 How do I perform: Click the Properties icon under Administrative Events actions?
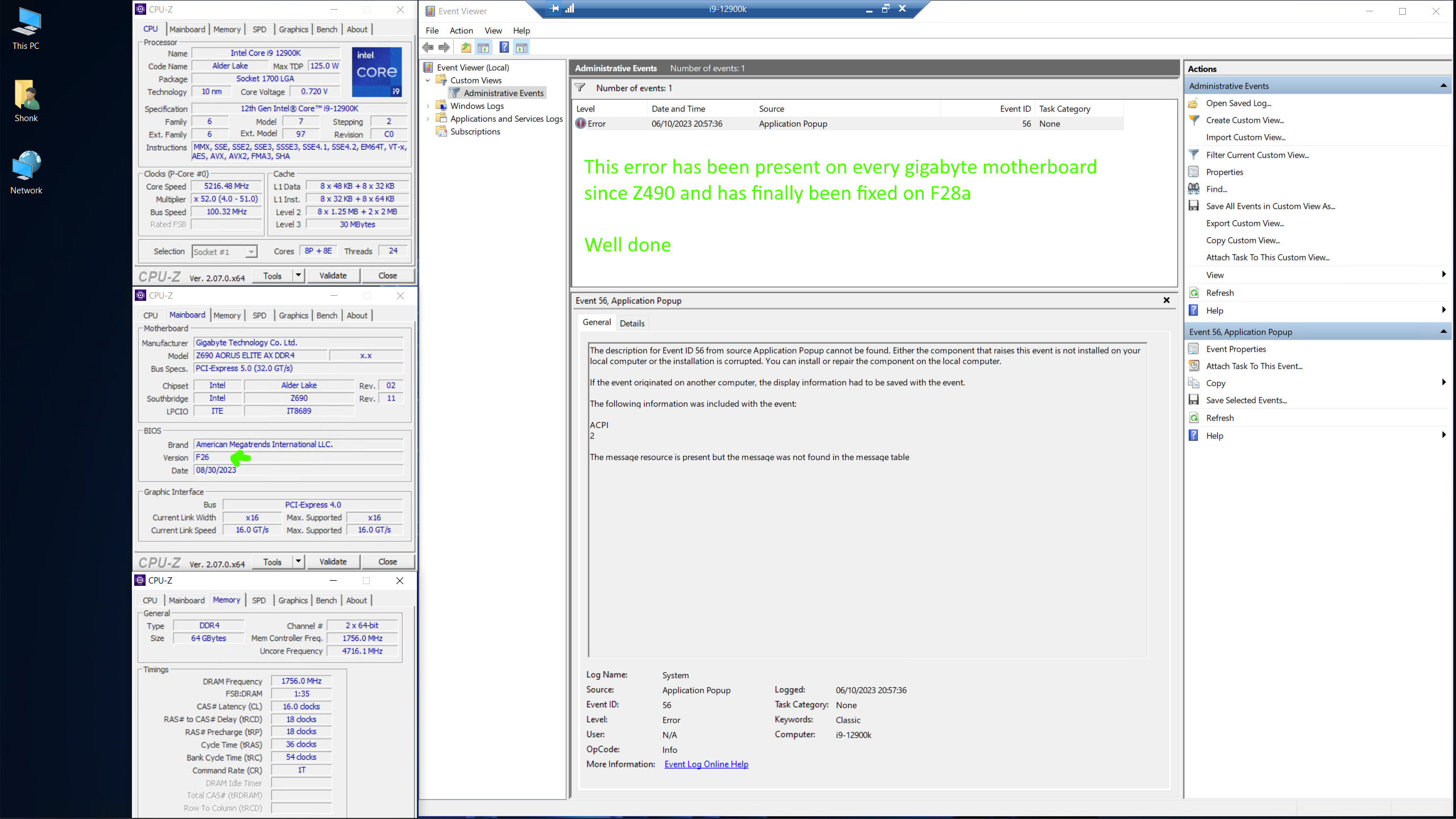[1194, 172]
